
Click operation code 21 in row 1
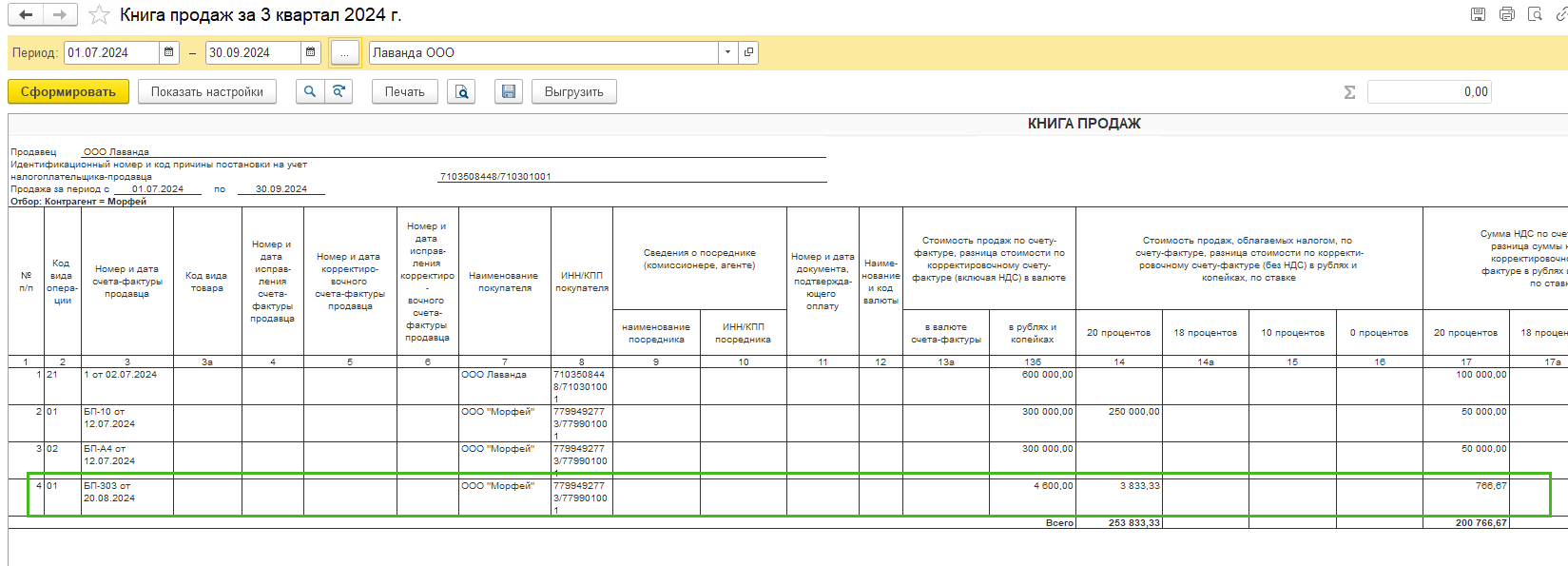(52, 375)
